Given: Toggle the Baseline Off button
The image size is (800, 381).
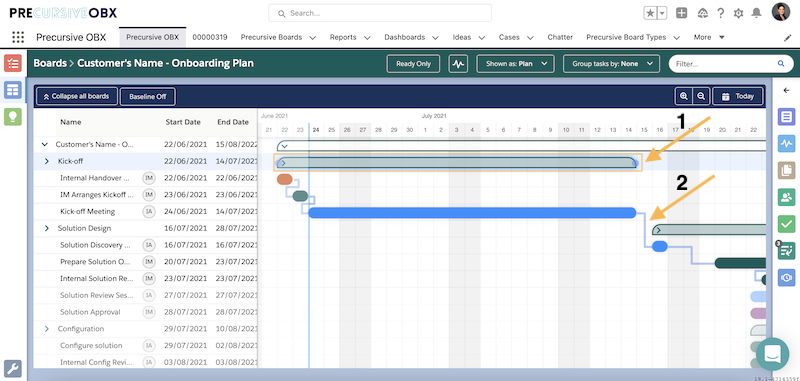Looking at the screenshot, I should coord(147,96).
